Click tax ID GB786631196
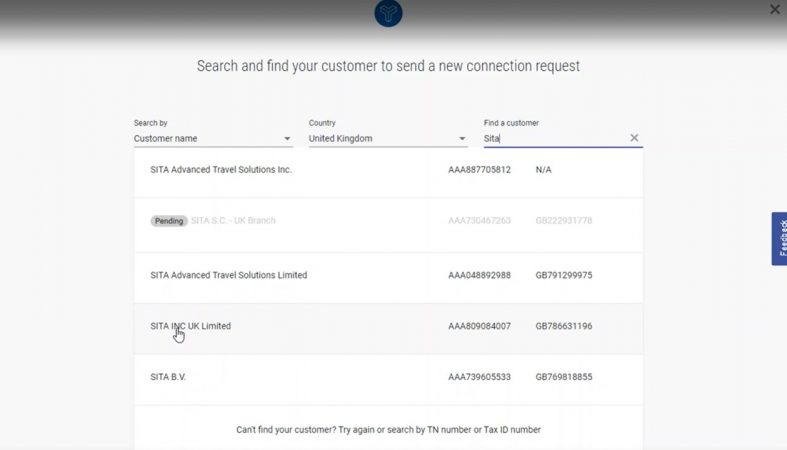Screen dimensions: 787x450 [564, 326]
